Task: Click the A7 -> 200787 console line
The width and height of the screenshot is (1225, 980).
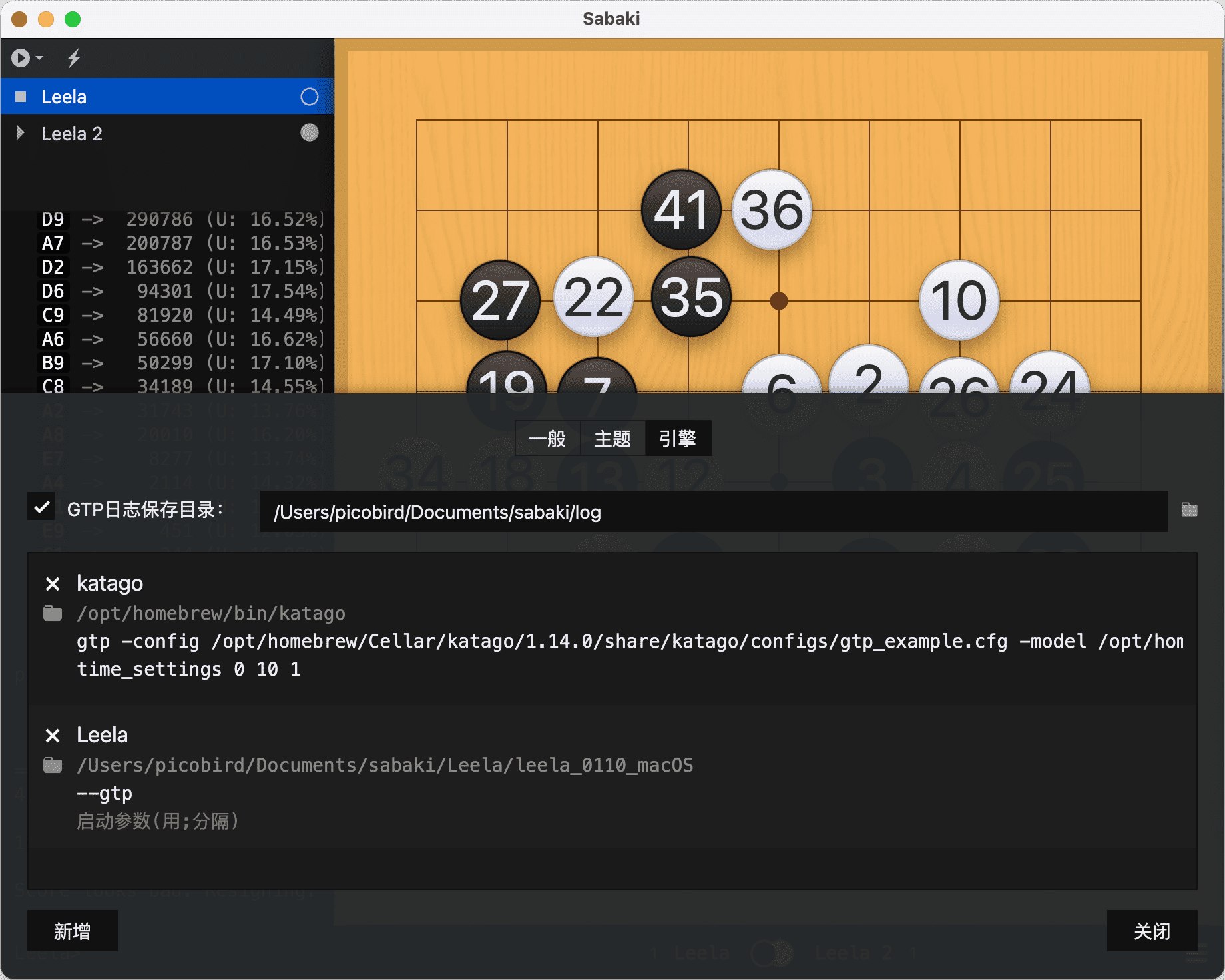Action: pos(181,244)
